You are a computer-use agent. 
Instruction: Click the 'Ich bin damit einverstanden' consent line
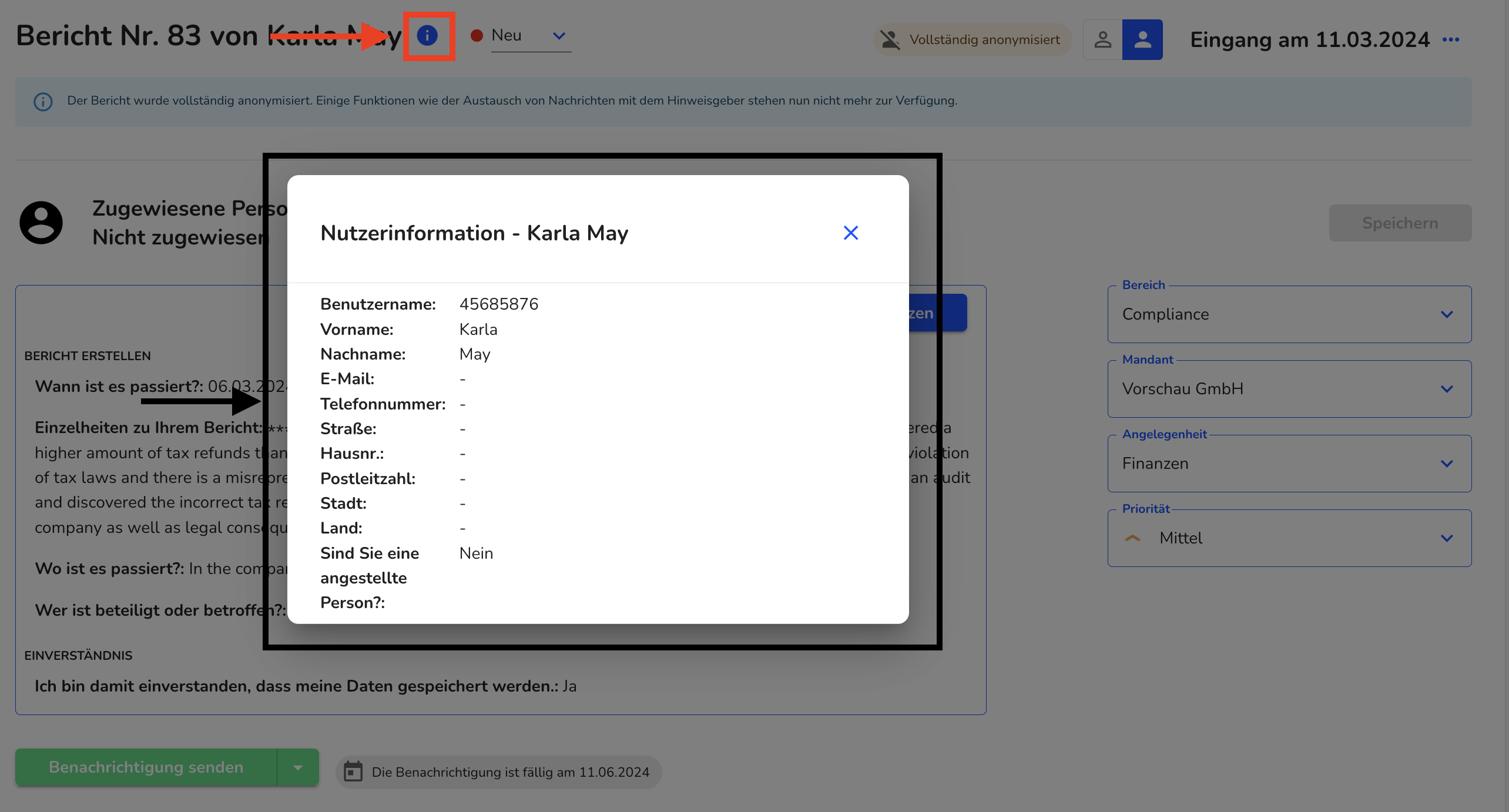click(x=306, y=686)
